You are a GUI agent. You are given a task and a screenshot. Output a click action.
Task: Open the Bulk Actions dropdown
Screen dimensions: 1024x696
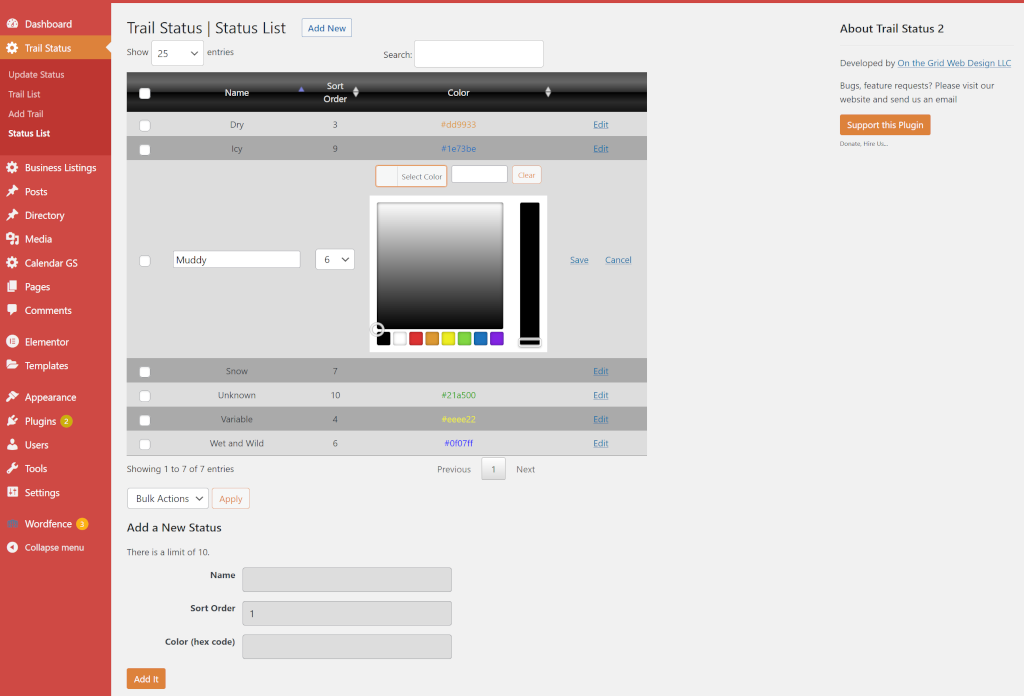(x=168, y=498)
